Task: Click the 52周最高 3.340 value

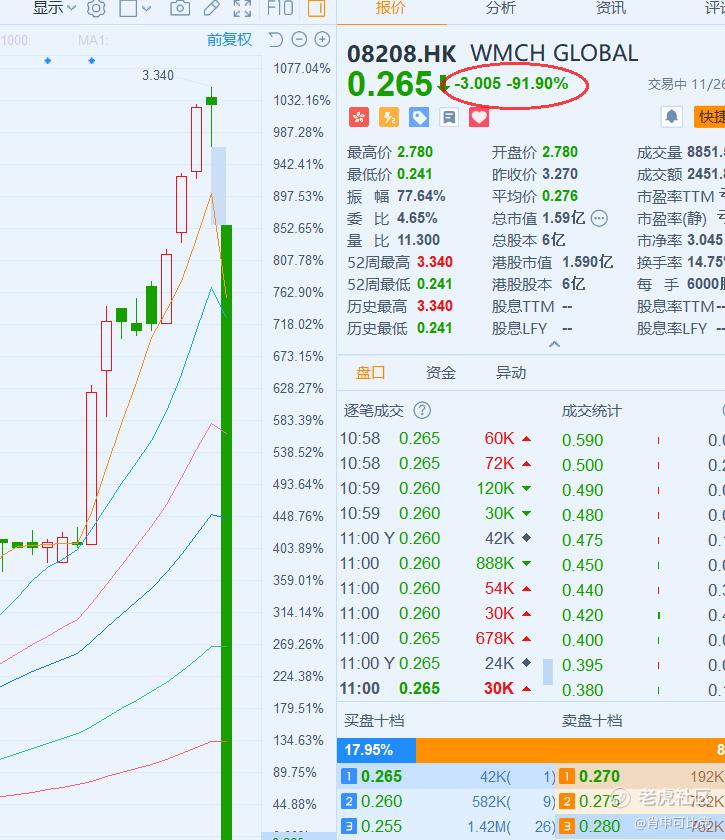Action: (435, 262)
